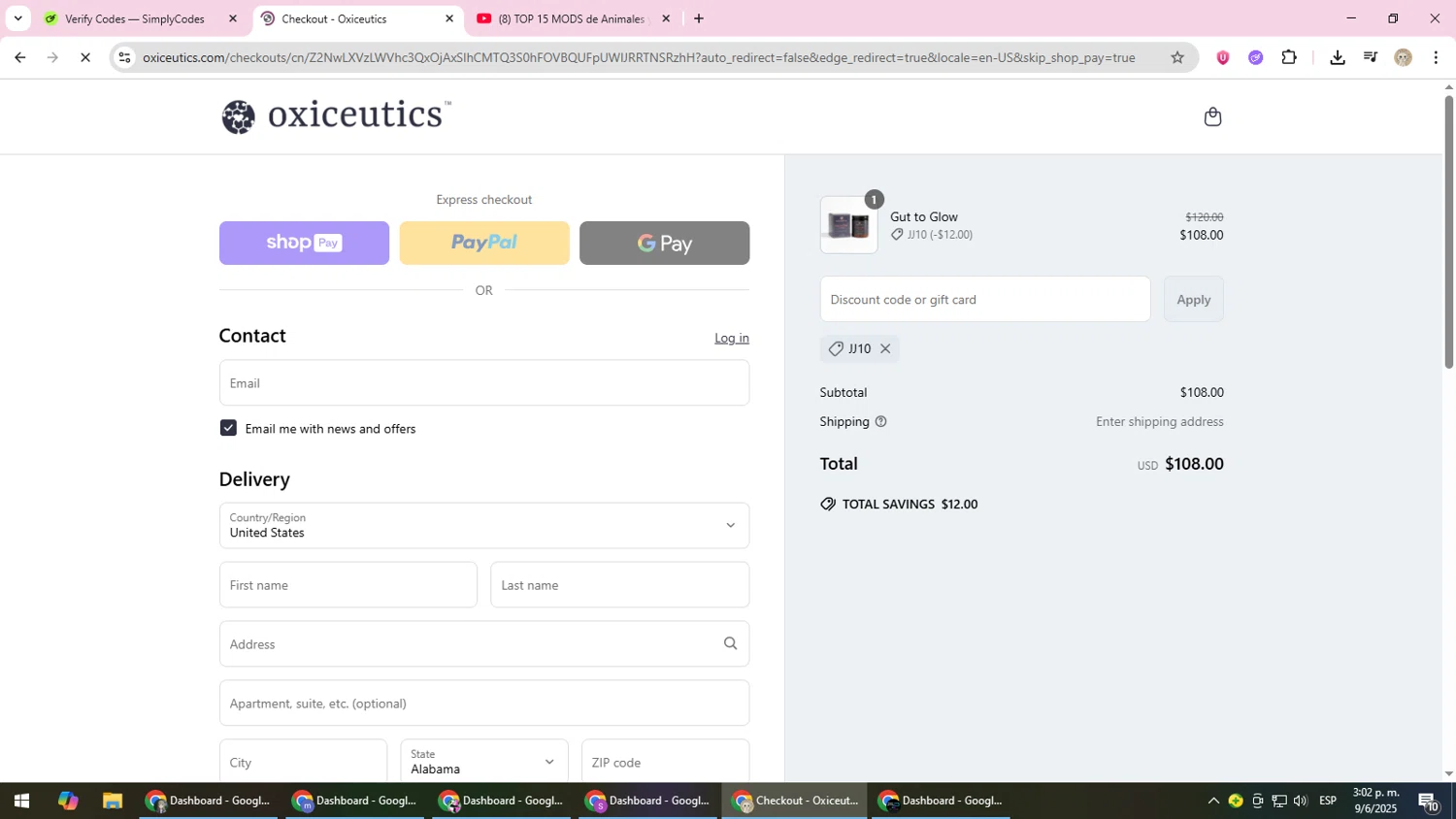
Task: Click the oxiceutics logo
Action: [336, 115]
